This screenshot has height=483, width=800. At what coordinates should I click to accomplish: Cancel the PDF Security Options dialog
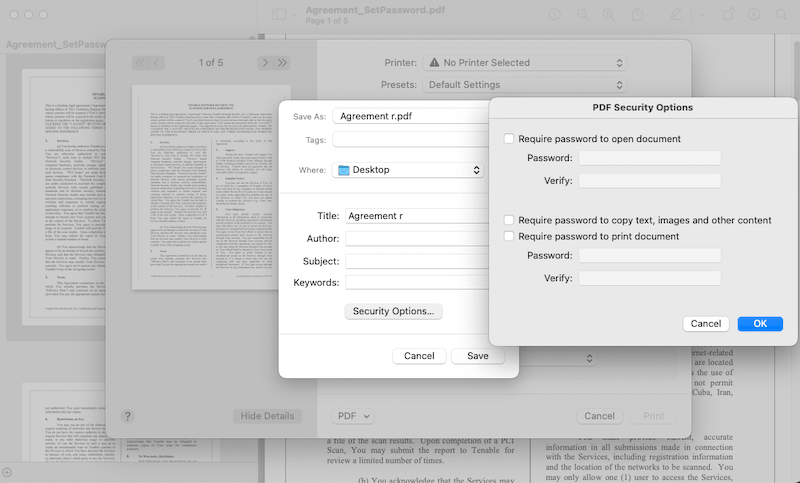click(706, 324)
